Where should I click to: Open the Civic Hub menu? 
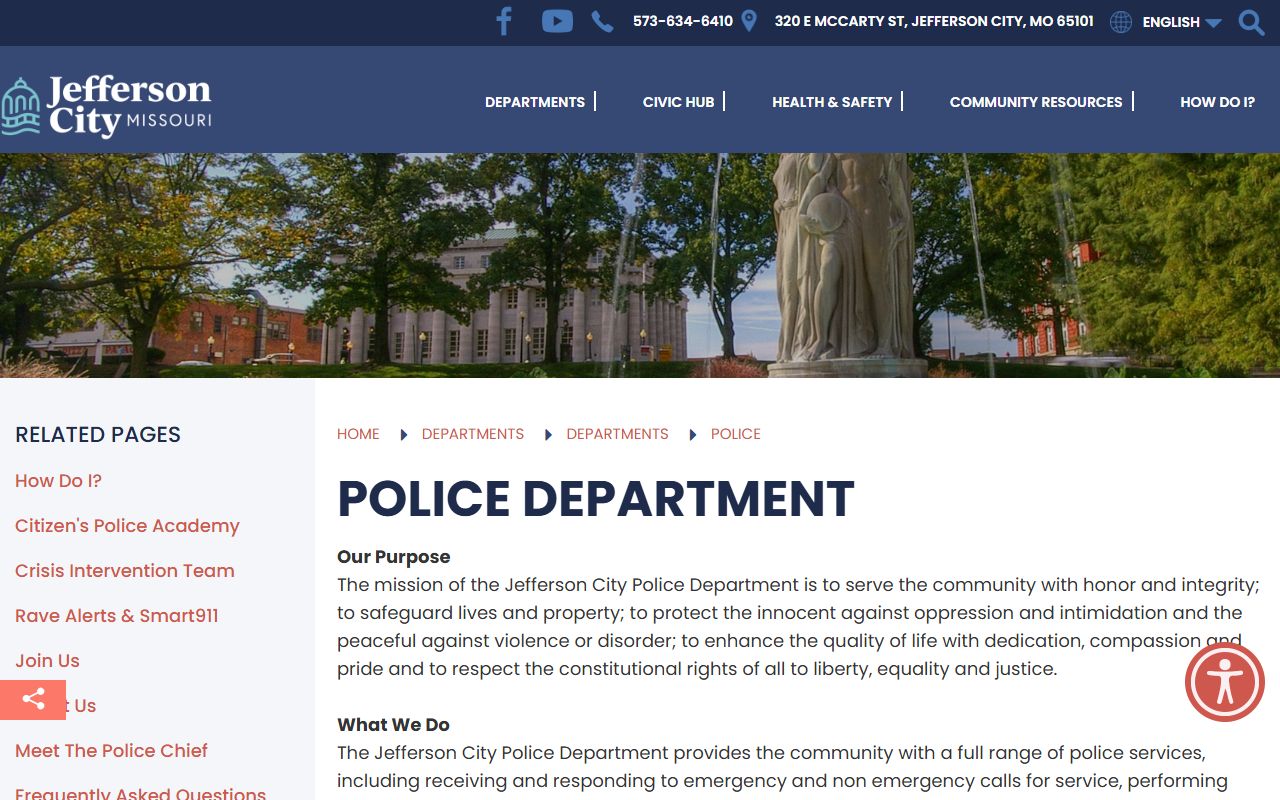(678, 102)
